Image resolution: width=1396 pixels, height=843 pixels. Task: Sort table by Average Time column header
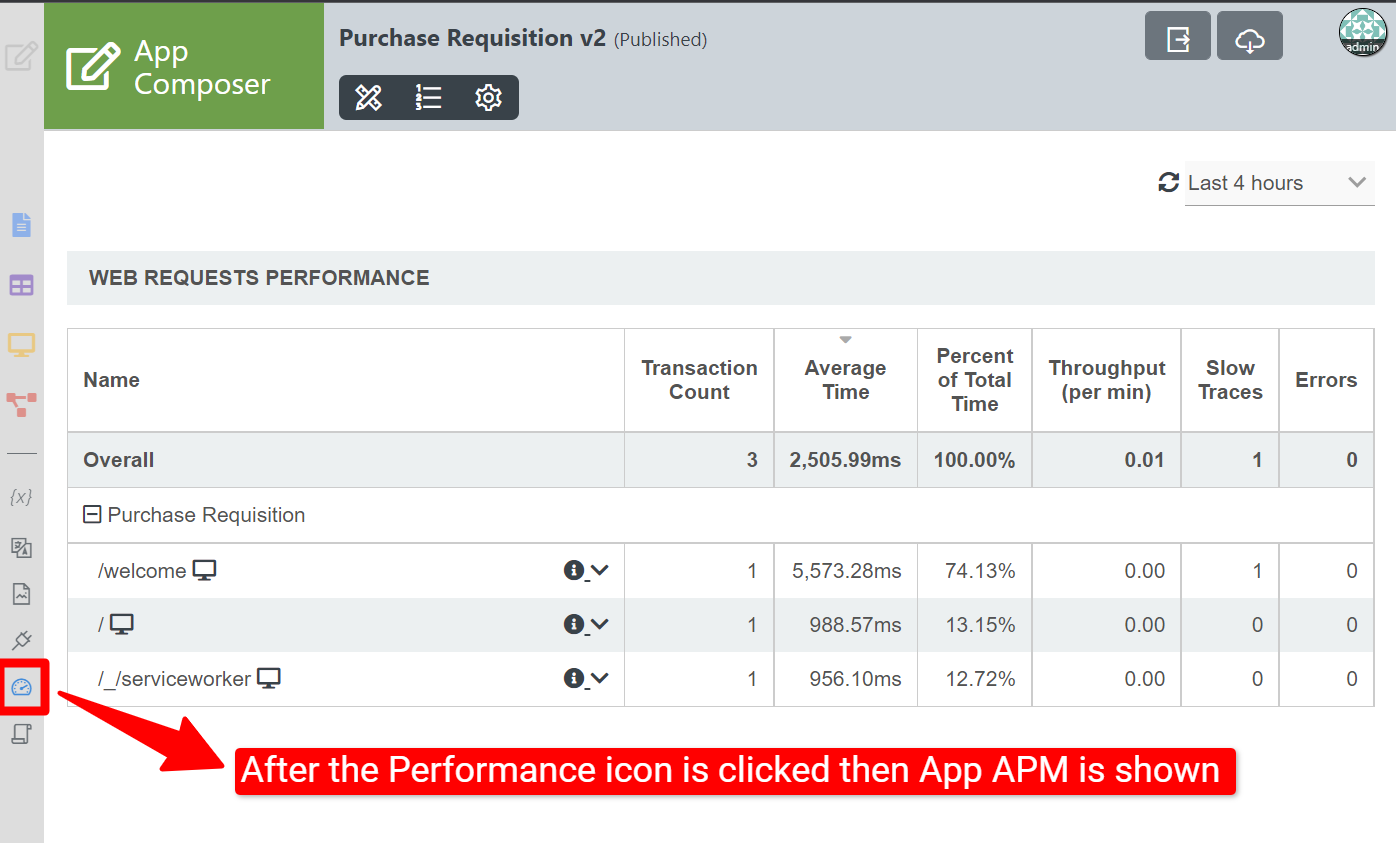[845, 380]
